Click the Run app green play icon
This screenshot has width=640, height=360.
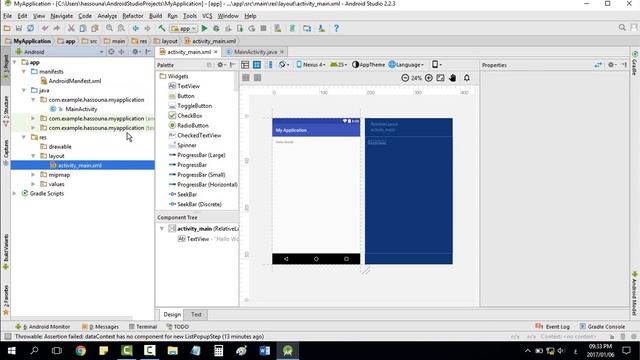click(204, 28)
